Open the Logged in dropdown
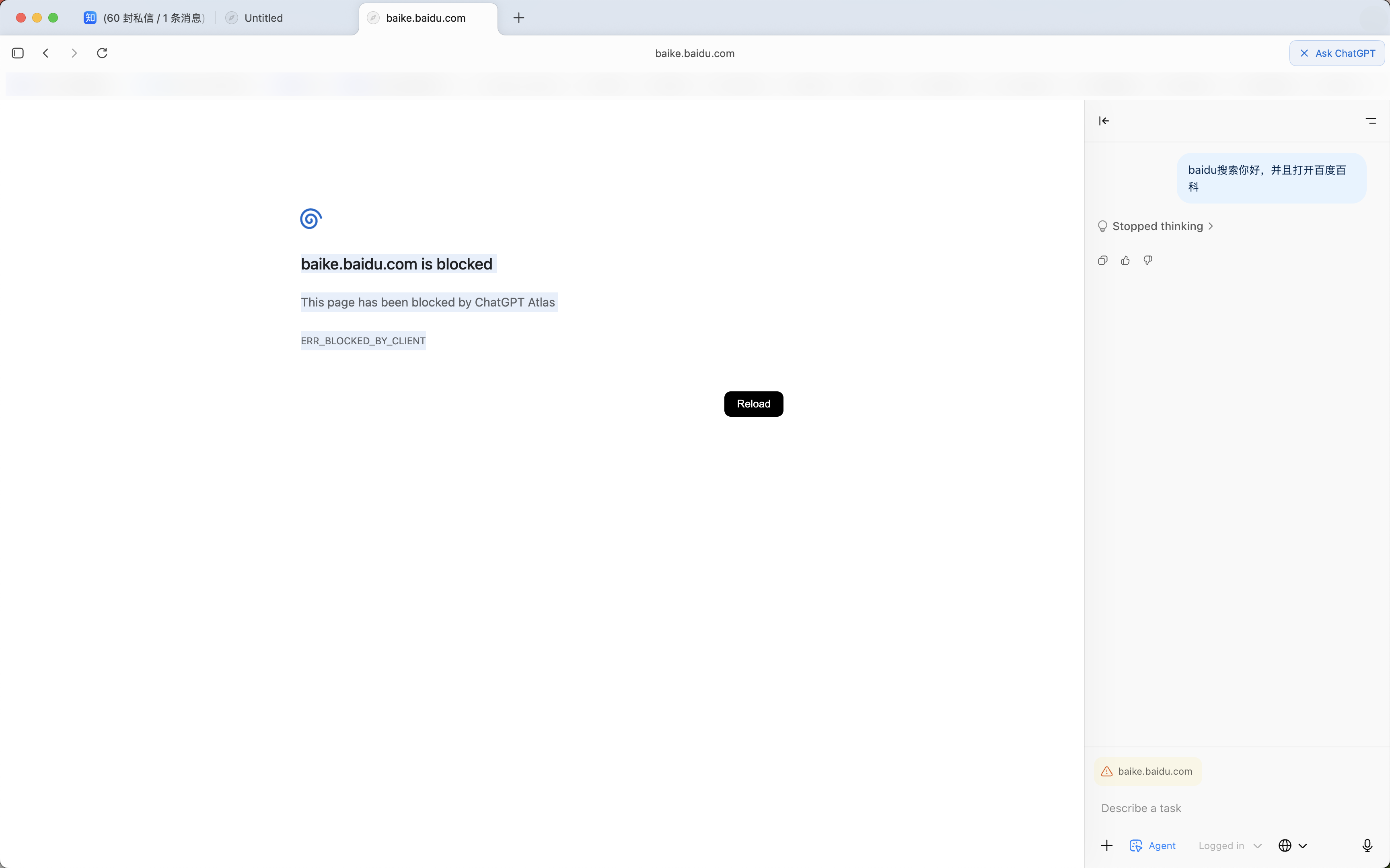This screenshot has width=1390, height=868. [x=1229, y=845]
